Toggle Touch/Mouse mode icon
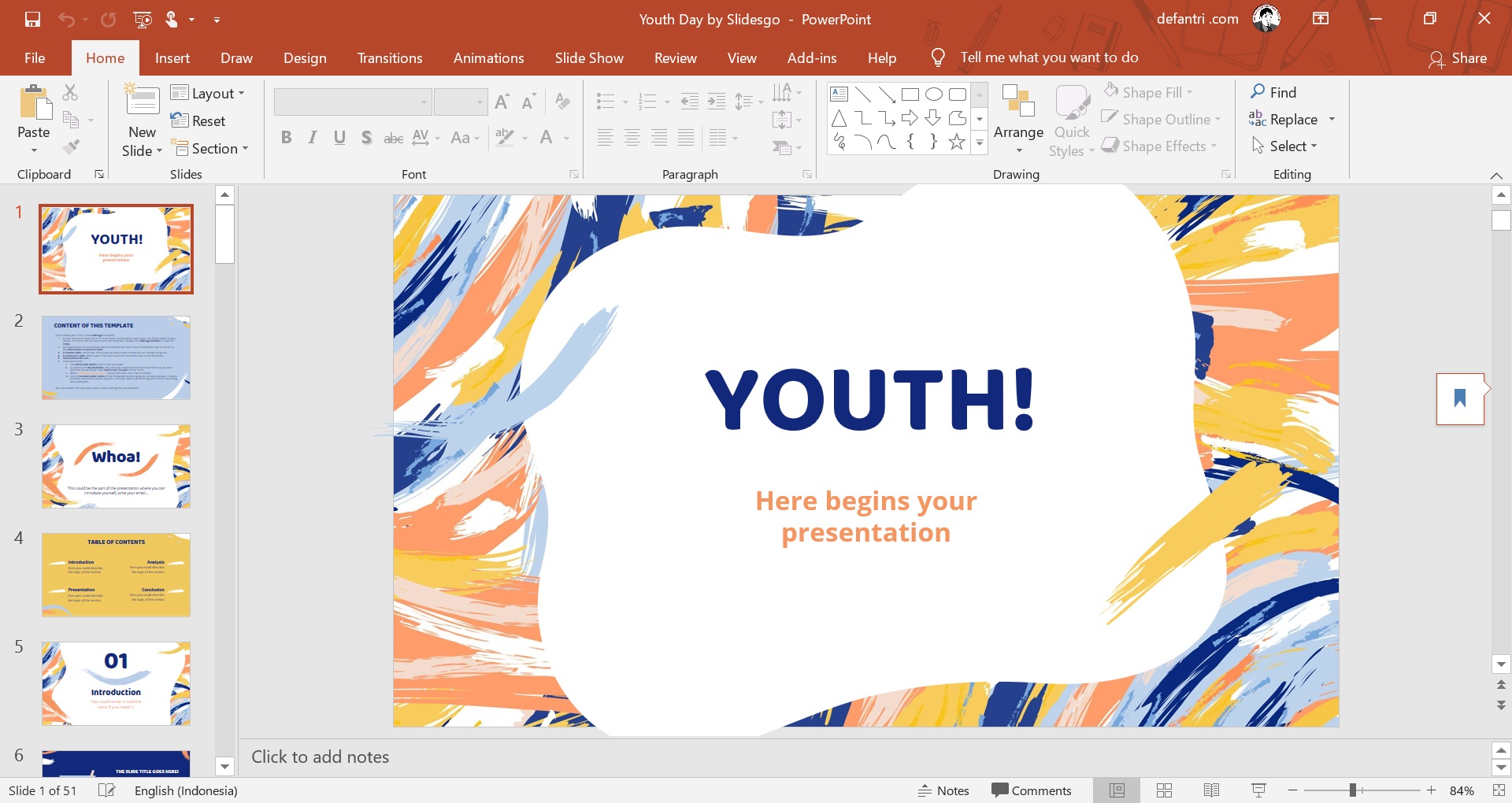 click(x=172, y=20)
